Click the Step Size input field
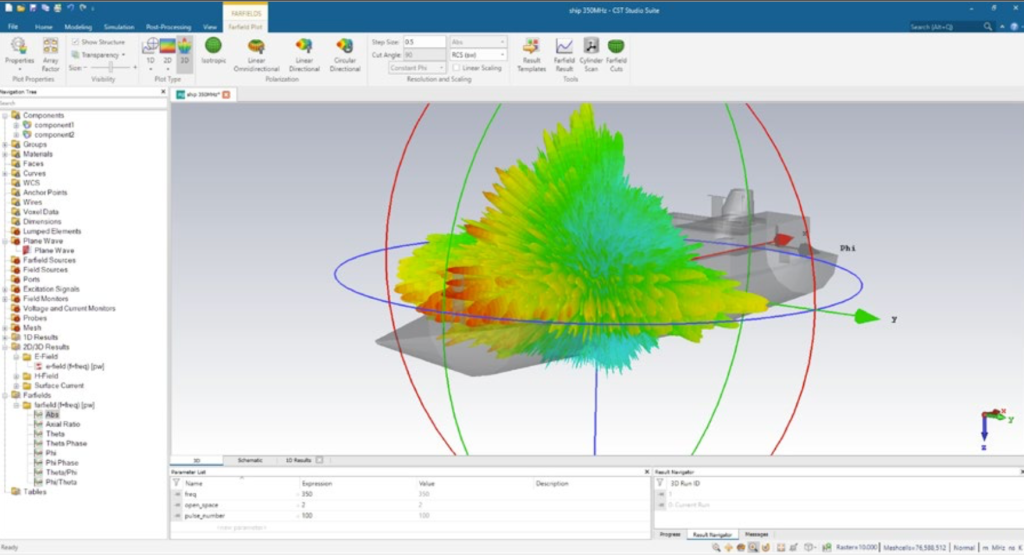1024x555 pixels. tap(424, 42)
